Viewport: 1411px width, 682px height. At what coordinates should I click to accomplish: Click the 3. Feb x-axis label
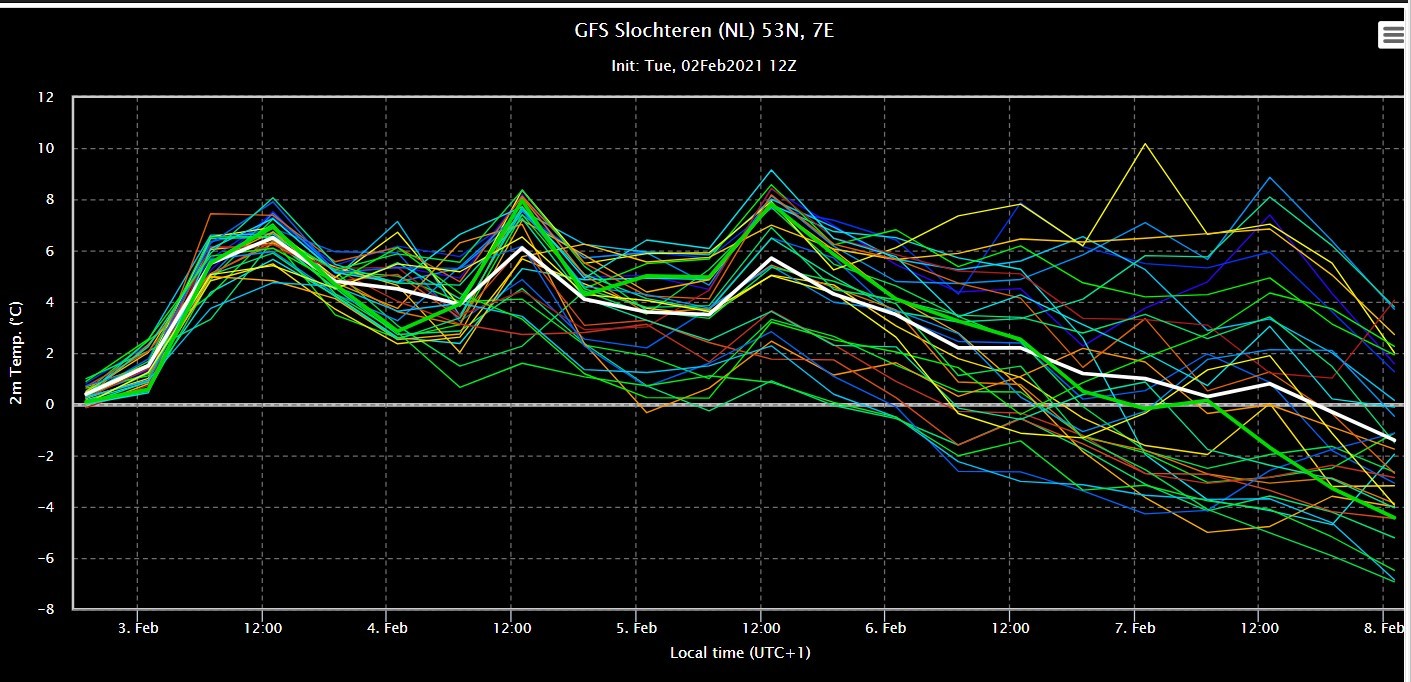pos(137,628)
